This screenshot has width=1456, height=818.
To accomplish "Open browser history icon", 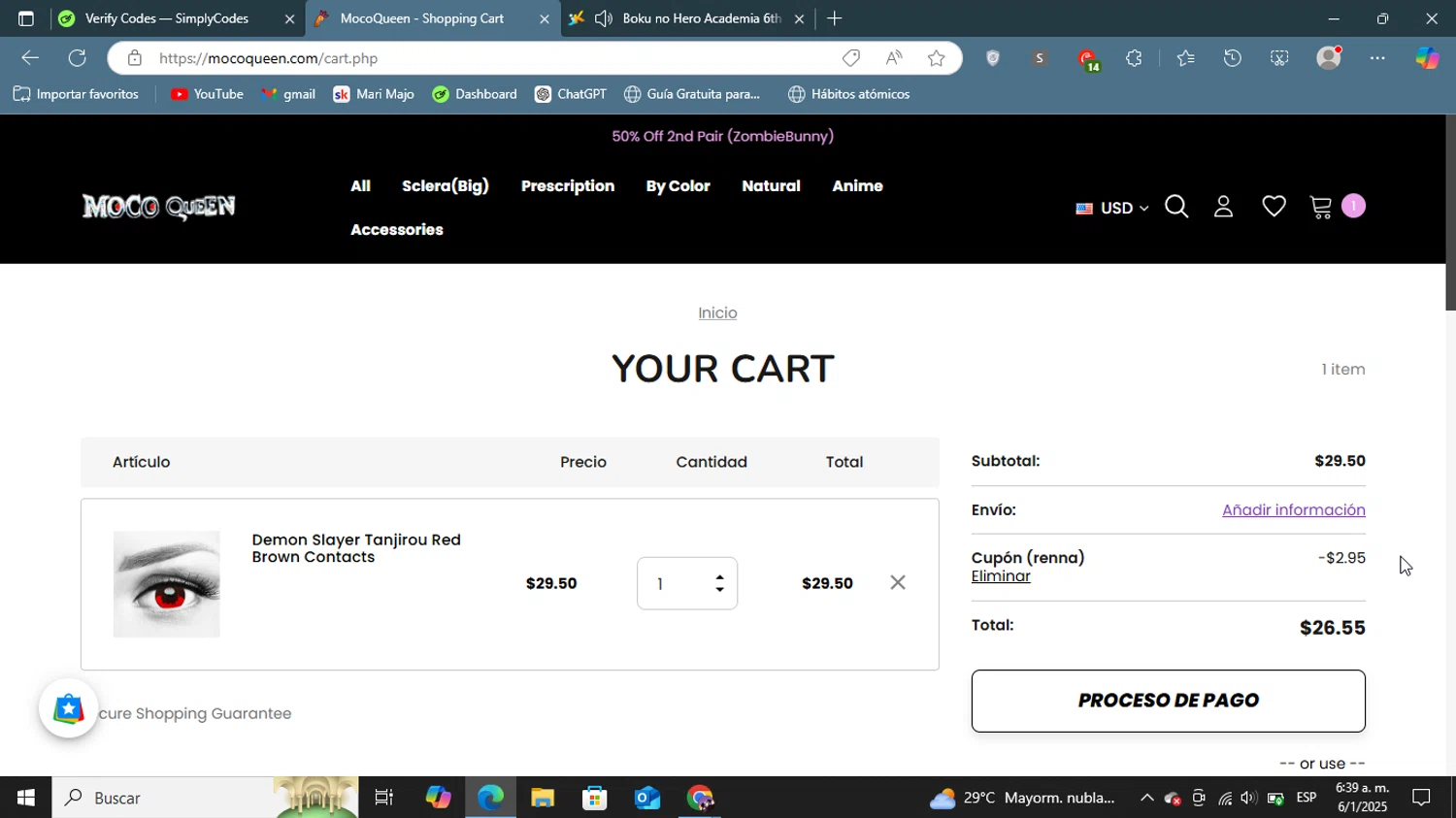I will (x=1232, y=58).
